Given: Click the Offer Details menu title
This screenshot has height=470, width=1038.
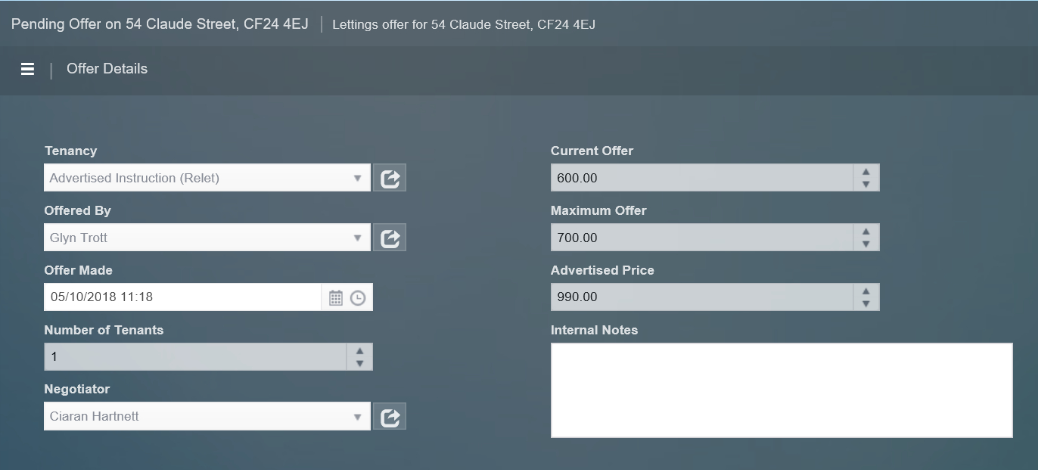Looking at the screenshot, I should tap(107, 69).
